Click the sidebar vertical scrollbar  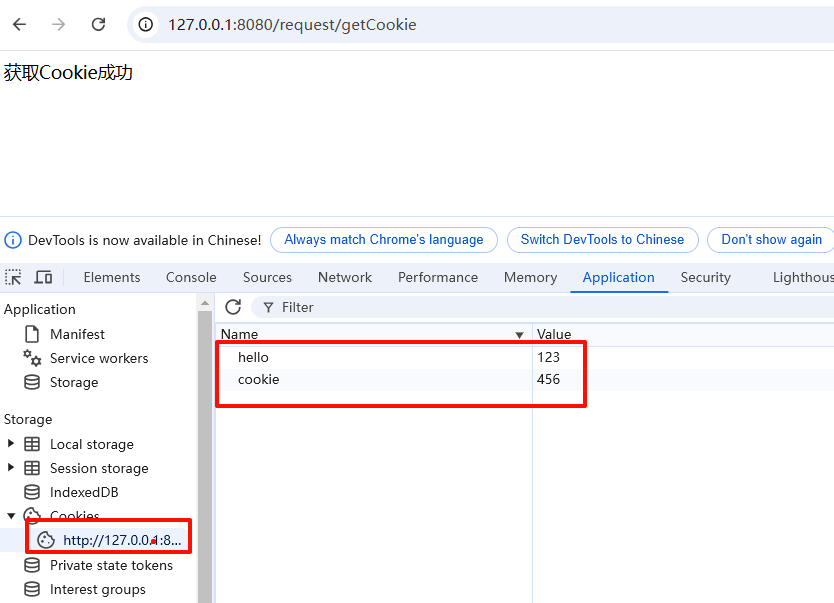(x=205, y=452)
